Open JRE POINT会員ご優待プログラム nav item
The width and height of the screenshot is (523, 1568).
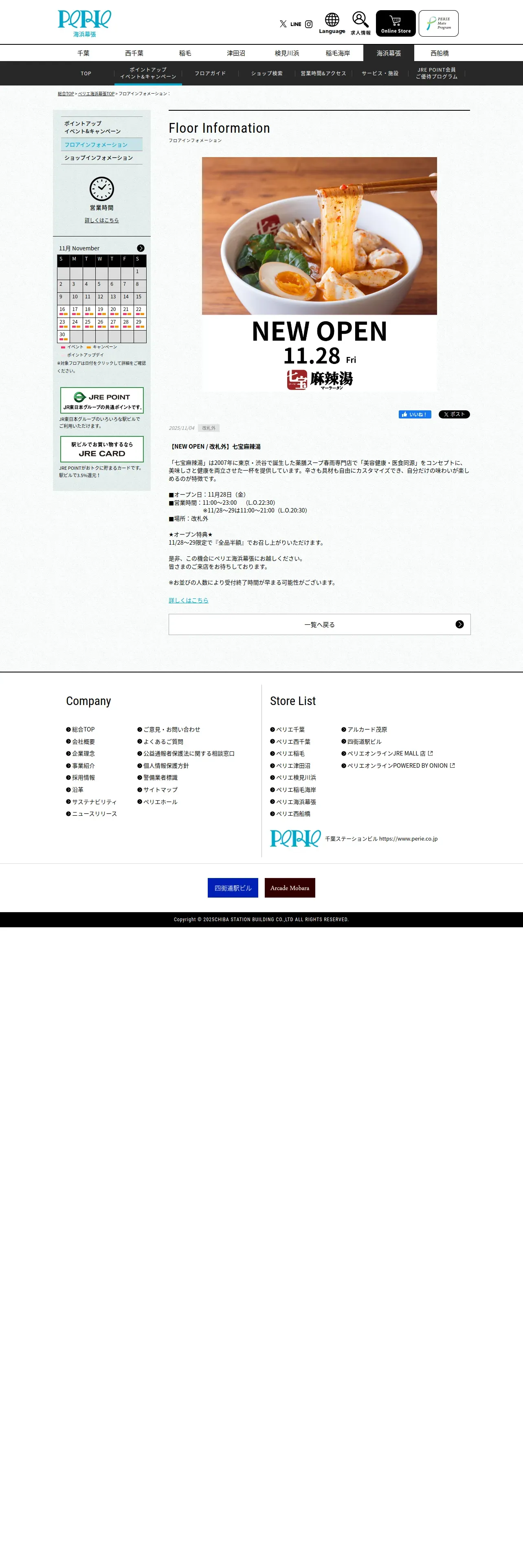[x=437, y=73]
